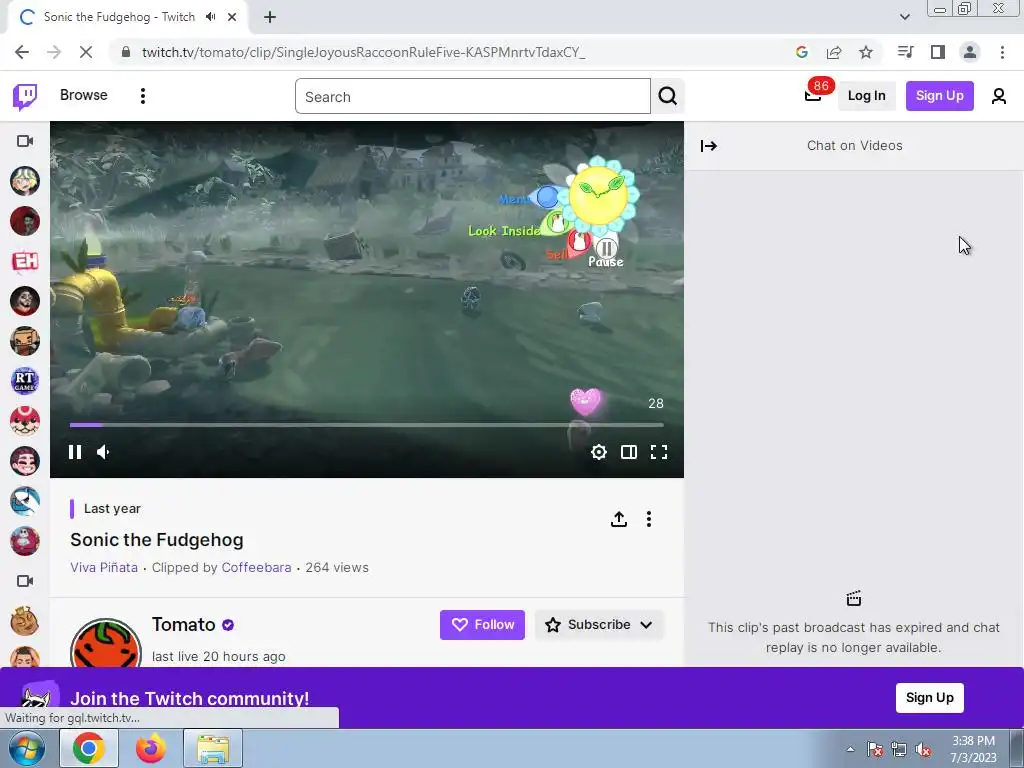Screen dimensions: 1024x768
Task: Open Firefox from the taskbar
Action: [150, 748]
